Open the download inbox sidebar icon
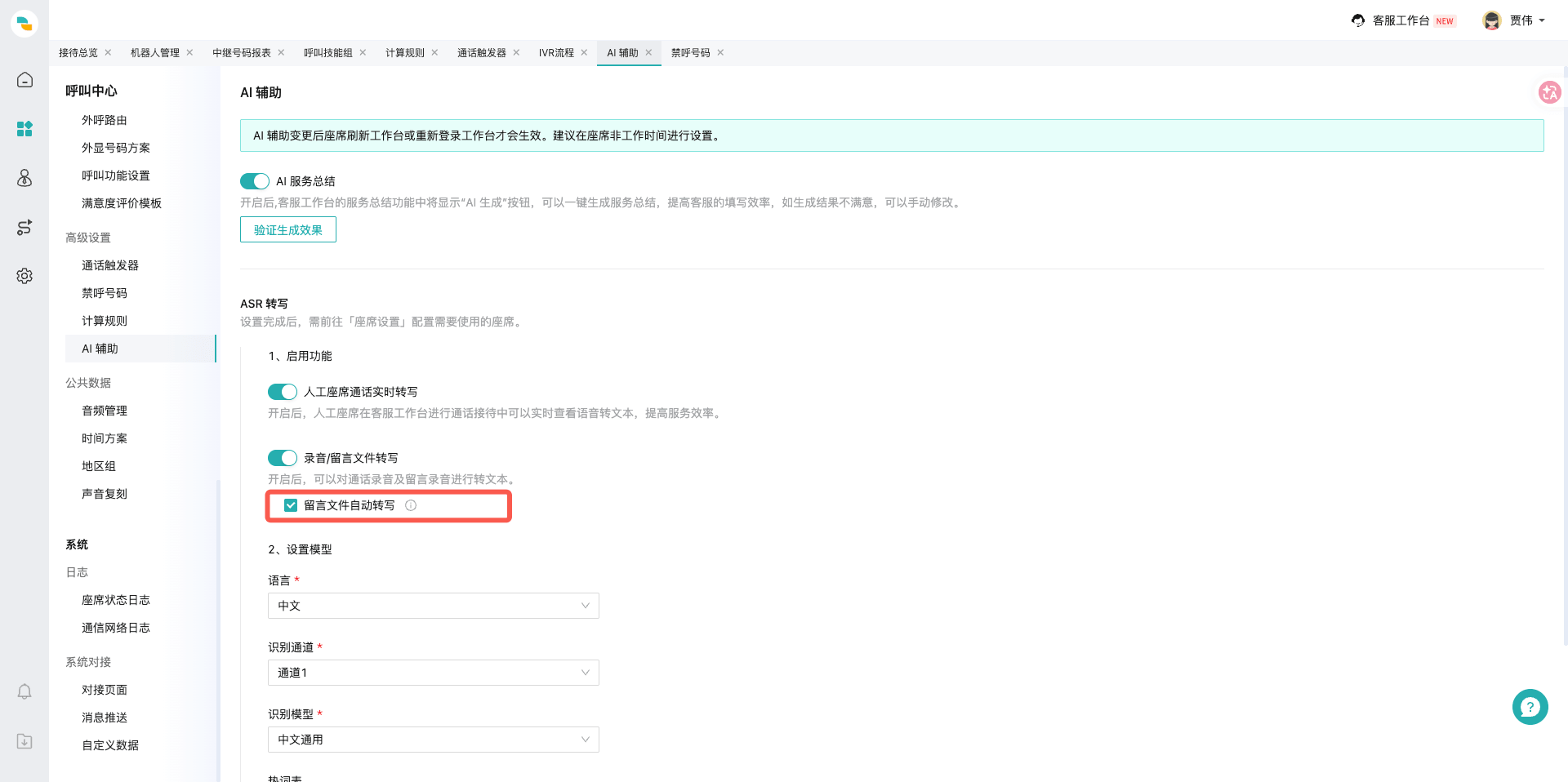 24,741
